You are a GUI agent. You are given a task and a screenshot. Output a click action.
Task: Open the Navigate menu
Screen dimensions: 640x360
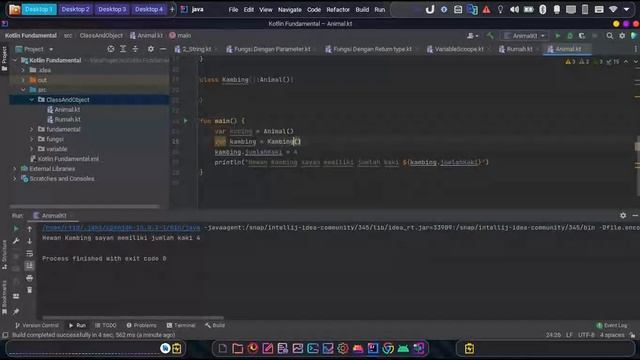coord(290,9)
